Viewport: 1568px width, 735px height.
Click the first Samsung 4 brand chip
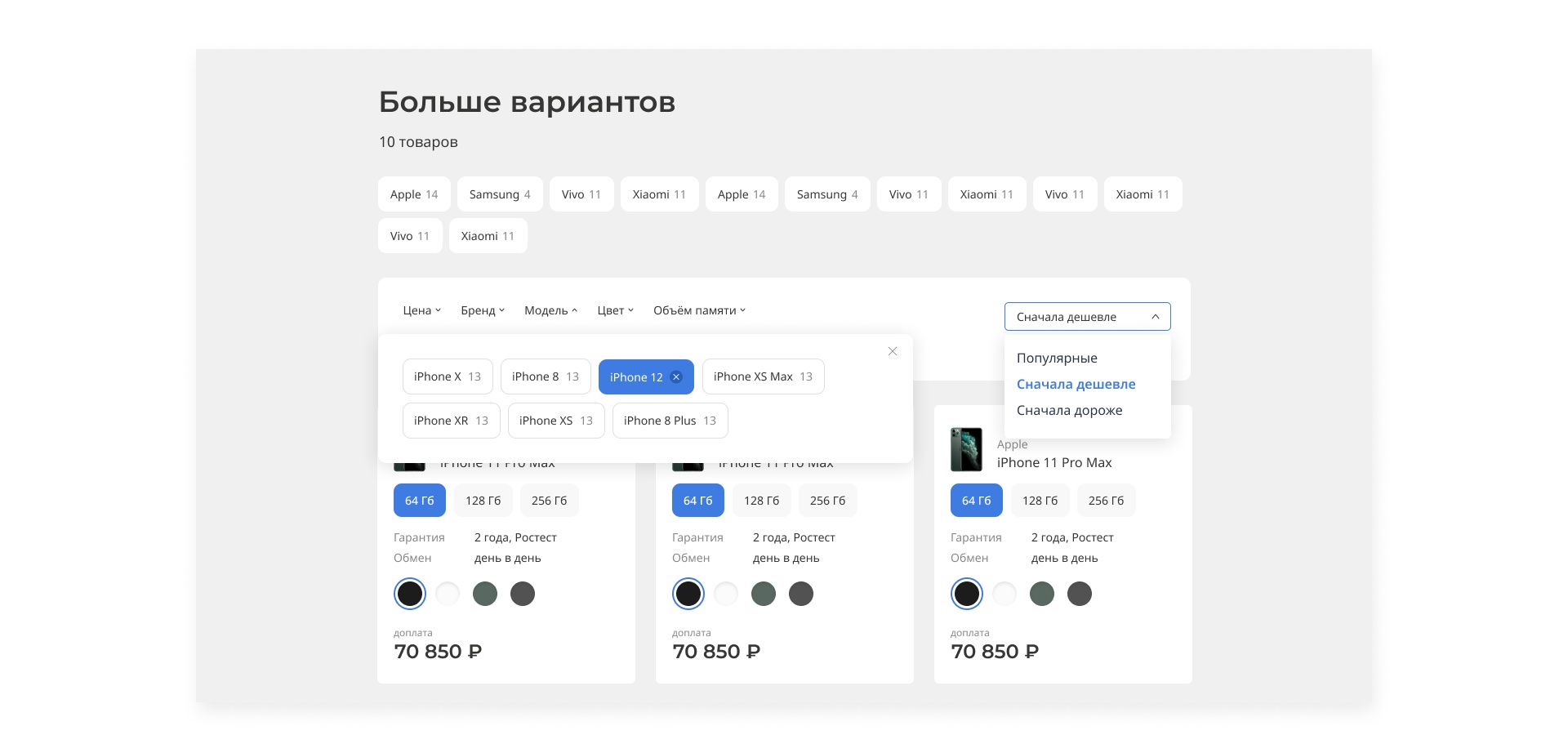[500, 194]
